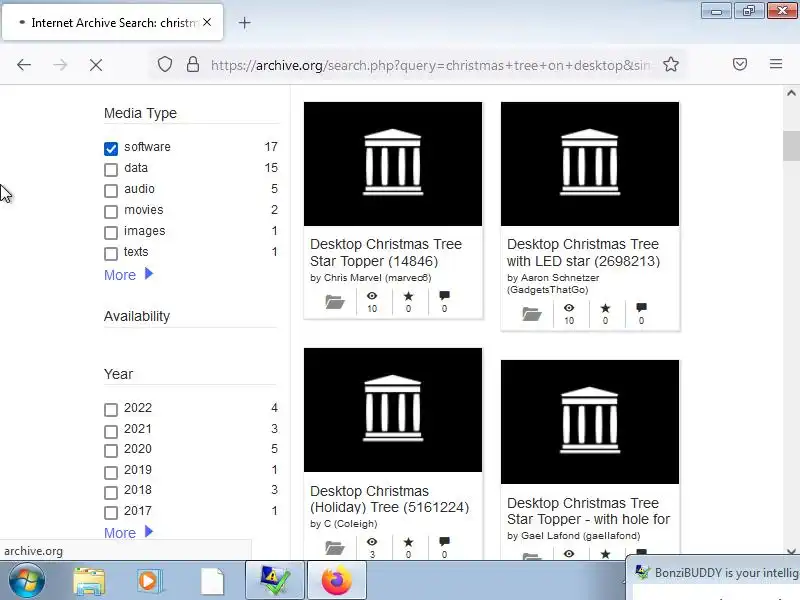This screenshot has width=800, height=600.
Task: Open the Firefox hamburger menu
Action: [776, 64]
